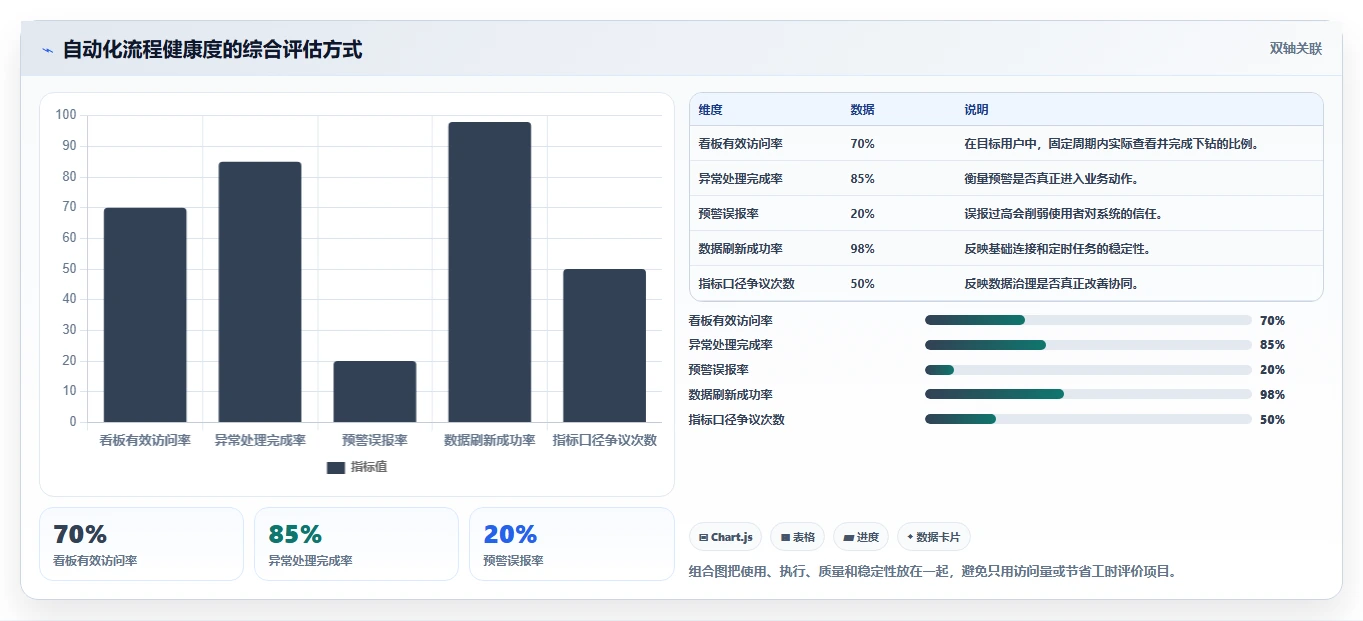The width and height of the screenshot is (1363, 621).
Task: Click the pulse icon beside the page title
Action: (47, 50)
